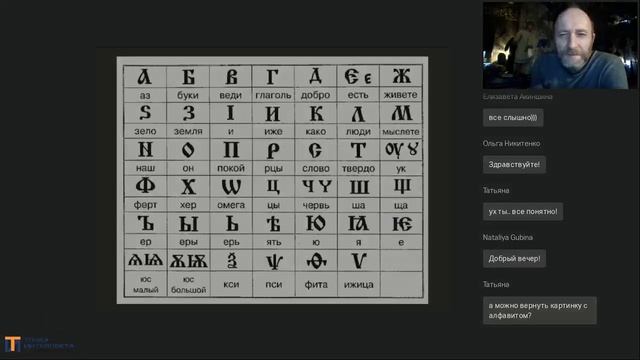Click name 'Татьяна' above 'ух ты' message

pos(496,190)
